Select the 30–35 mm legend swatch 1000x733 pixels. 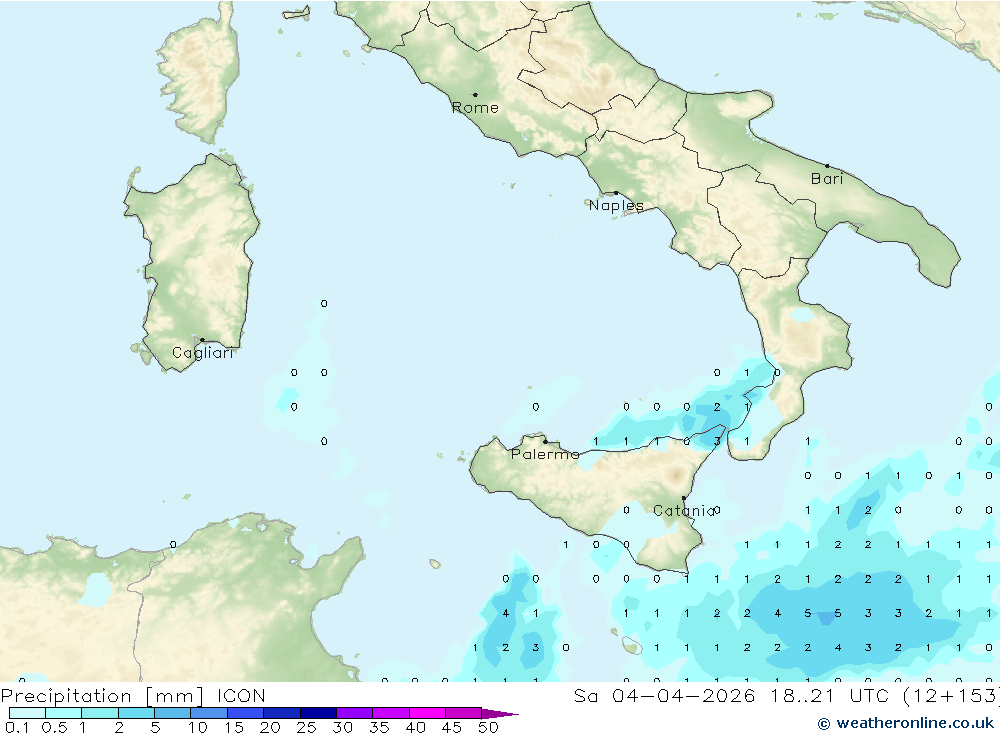click(355, 713)
